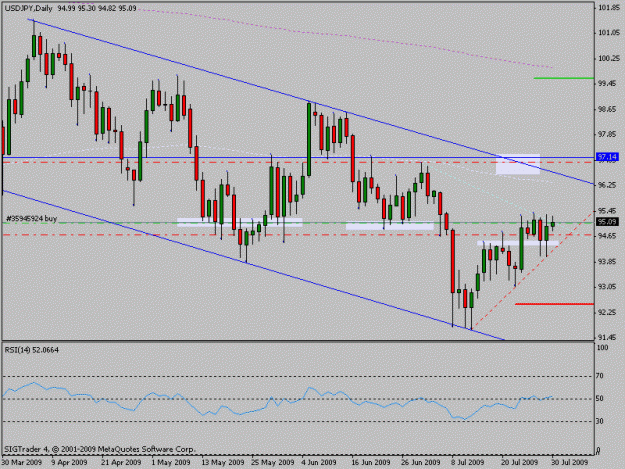
Task: Select the #35945924 buy order label
Action: pyautogui.click(x=31, y=218)
